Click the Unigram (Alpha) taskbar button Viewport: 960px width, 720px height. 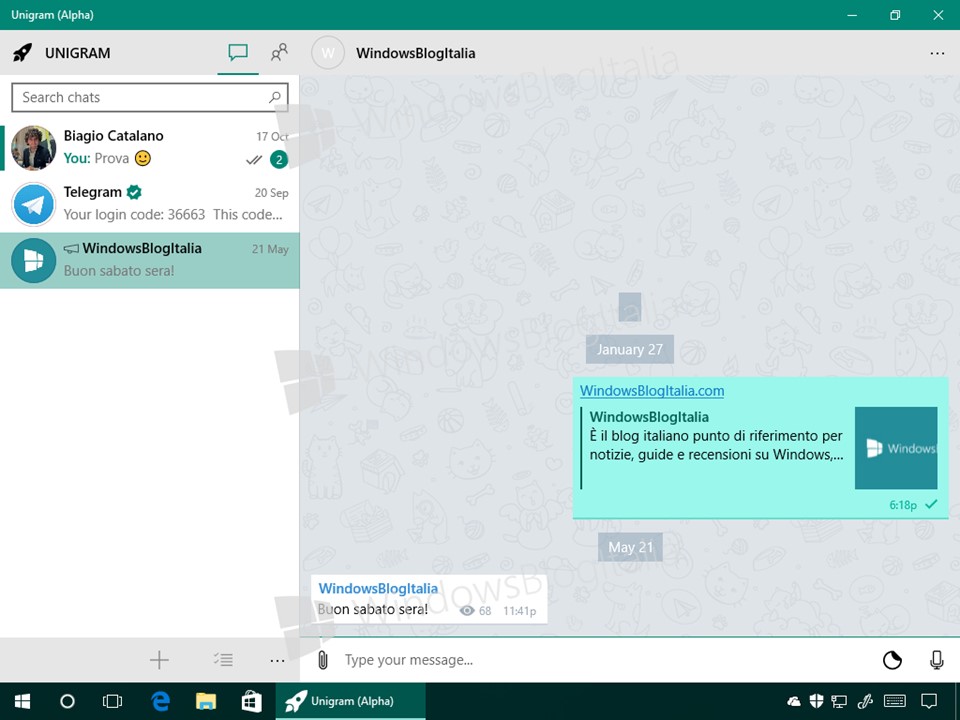(350, 701)
